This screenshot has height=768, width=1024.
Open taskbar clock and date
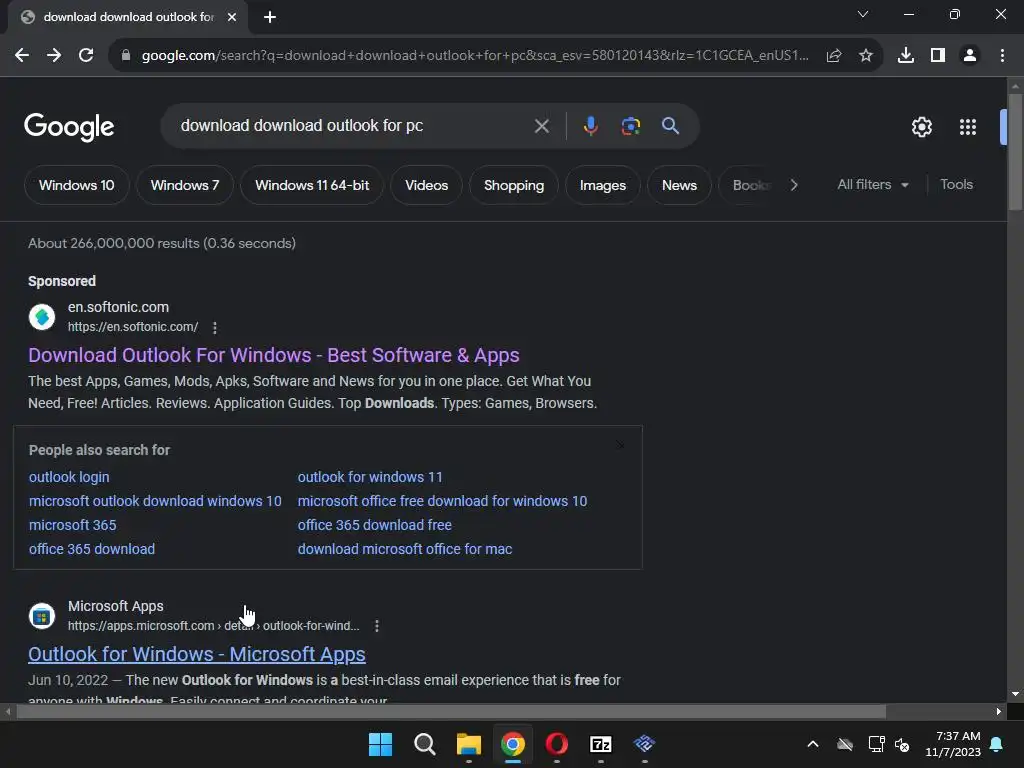tap(953, 744)
